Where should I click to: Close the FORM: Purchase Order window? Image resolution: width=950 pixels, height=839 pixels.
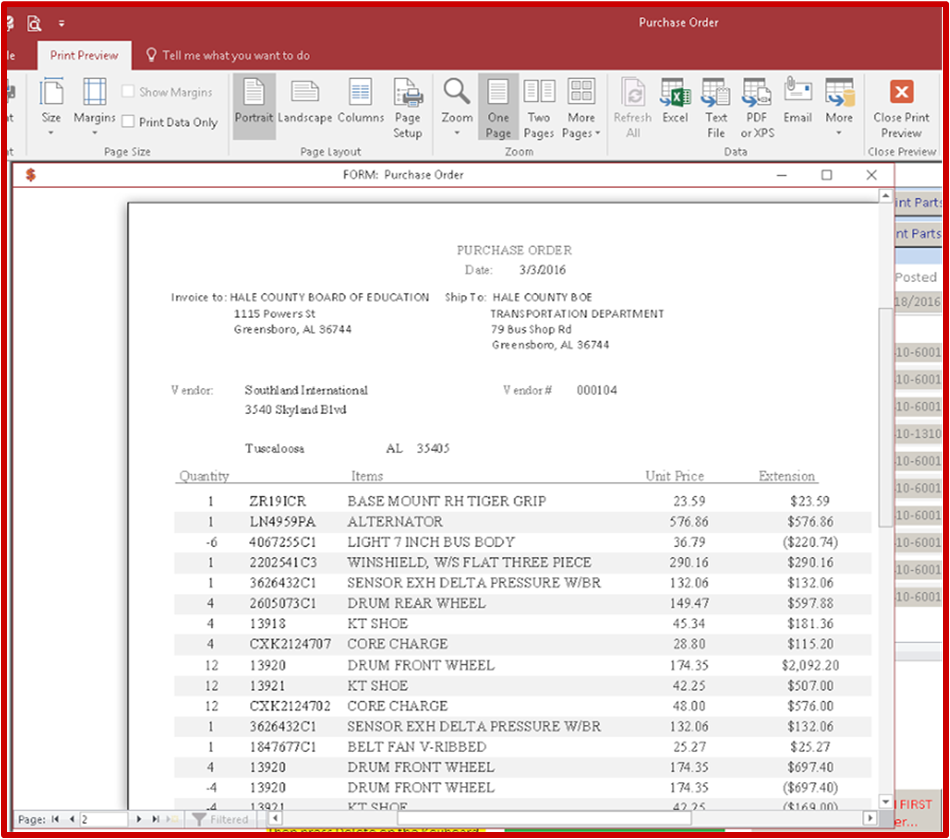pos(871,175)
